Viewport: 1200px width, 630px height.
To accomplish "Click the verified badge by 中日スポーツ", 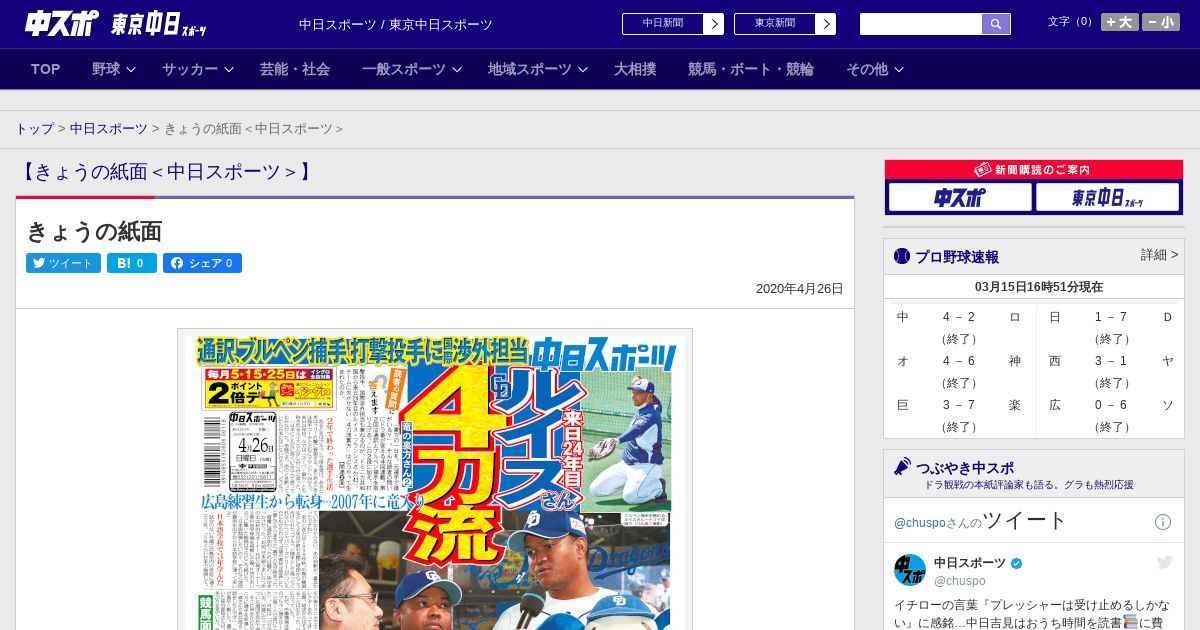I will [1017, 564].
